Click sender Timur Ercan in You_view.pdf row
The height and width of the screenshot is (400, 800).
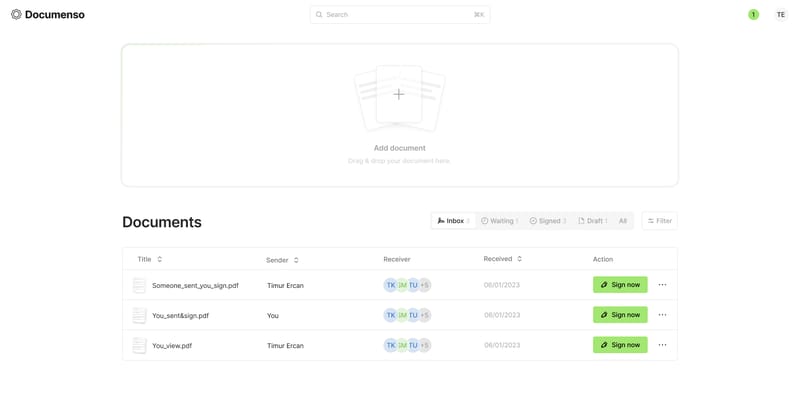click(285, 346)
